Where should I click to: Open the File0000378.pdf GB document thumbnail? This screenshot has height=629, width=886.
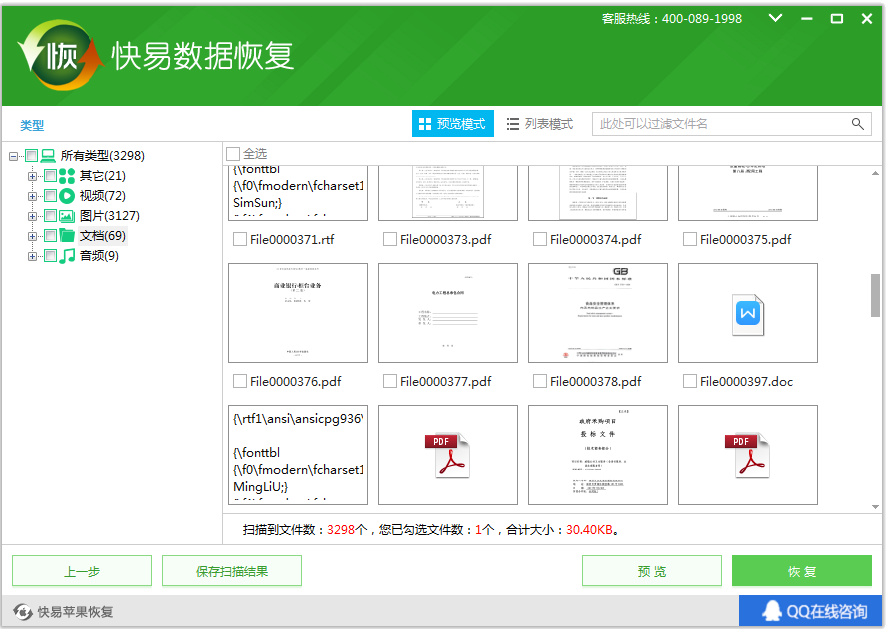click(x=598, y=313)
